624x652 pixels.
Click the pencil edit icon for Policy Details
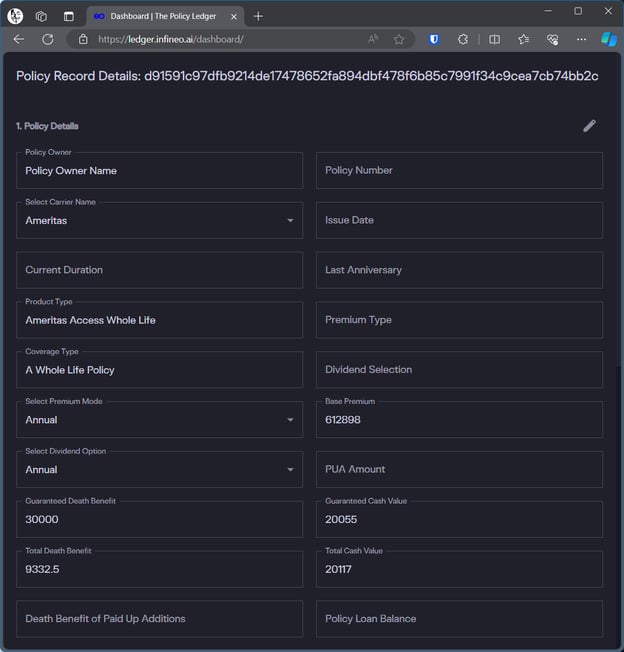coord(589,126)
